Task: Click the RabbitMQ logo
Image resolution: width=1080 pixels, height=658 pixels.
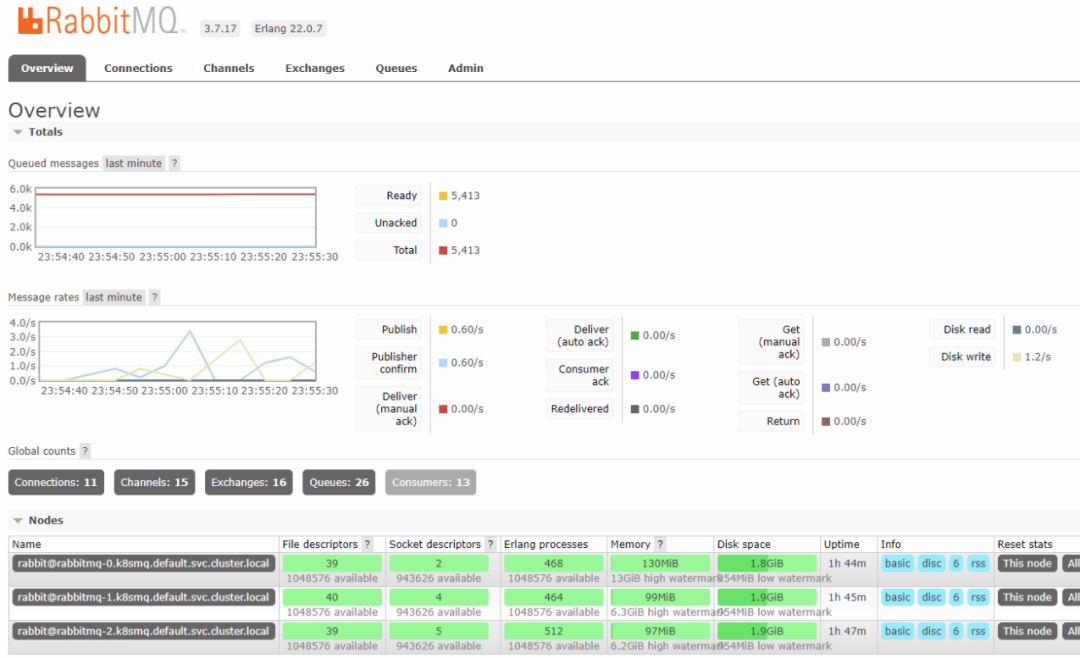Action: 101,21
